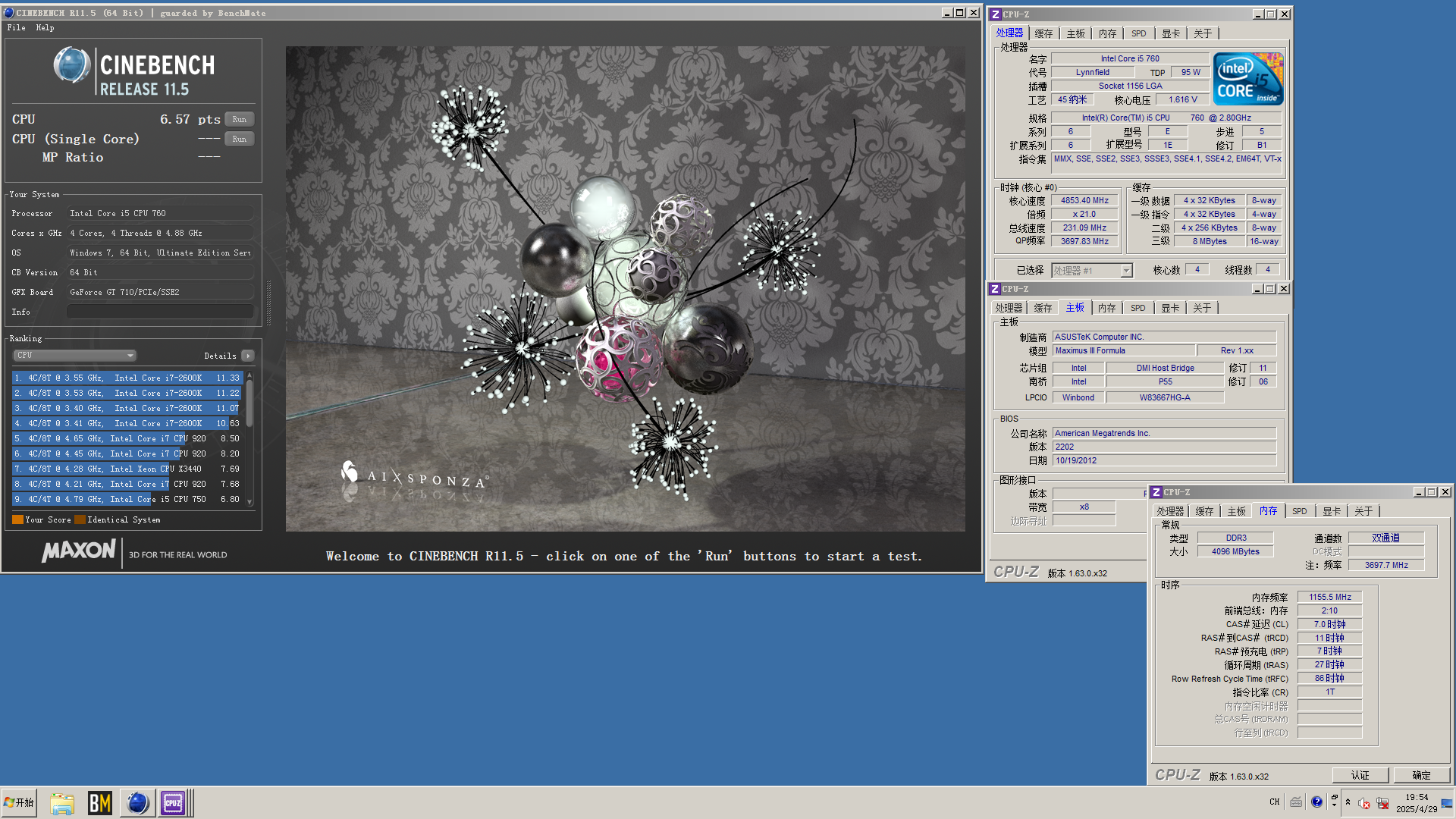Select ranking row 7 Intel Xeon X3440
Image resolution: width=1456 pixels, height=819 pixels.
coord(127,469)
